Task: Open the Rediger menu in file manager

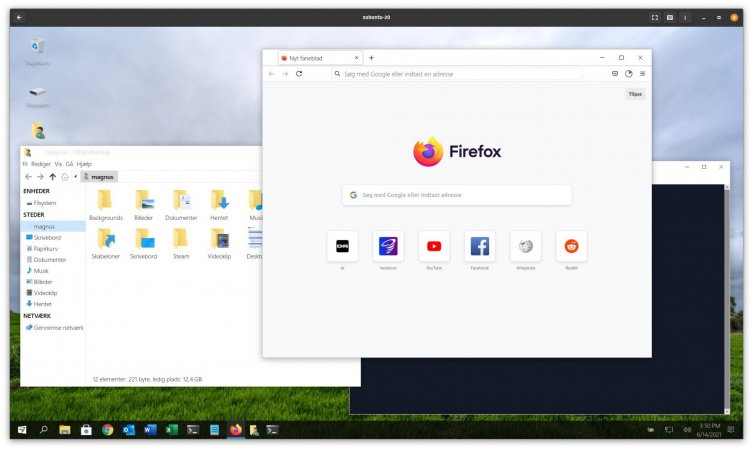Action: click(41, 164)
